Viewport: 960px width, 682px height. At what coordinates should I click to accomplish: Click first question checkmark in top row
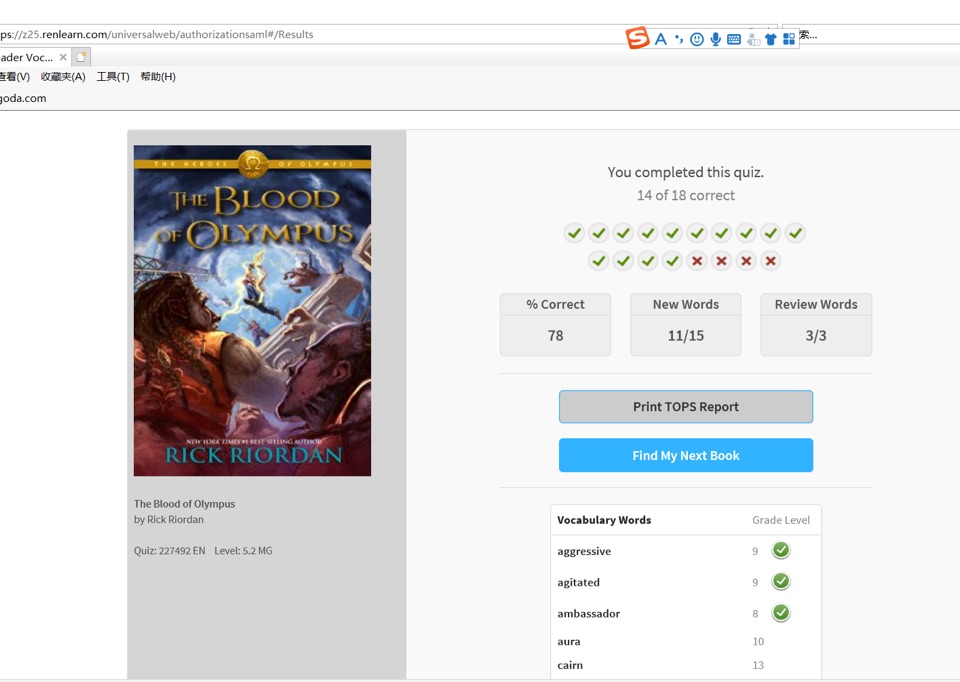pyautogui.click(x=574, y=233)
